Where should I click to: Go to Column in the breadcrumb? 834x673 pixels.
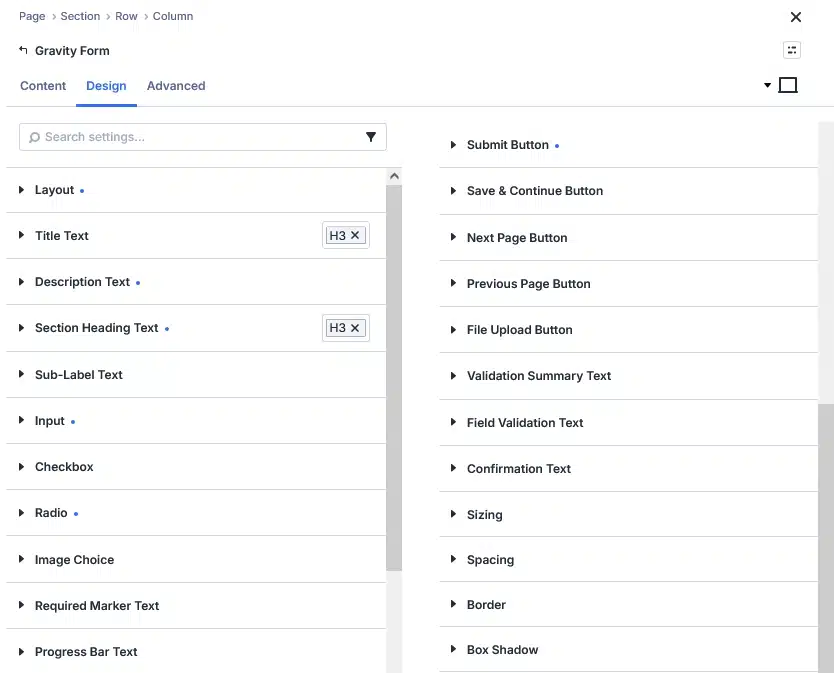click(173, 16)
